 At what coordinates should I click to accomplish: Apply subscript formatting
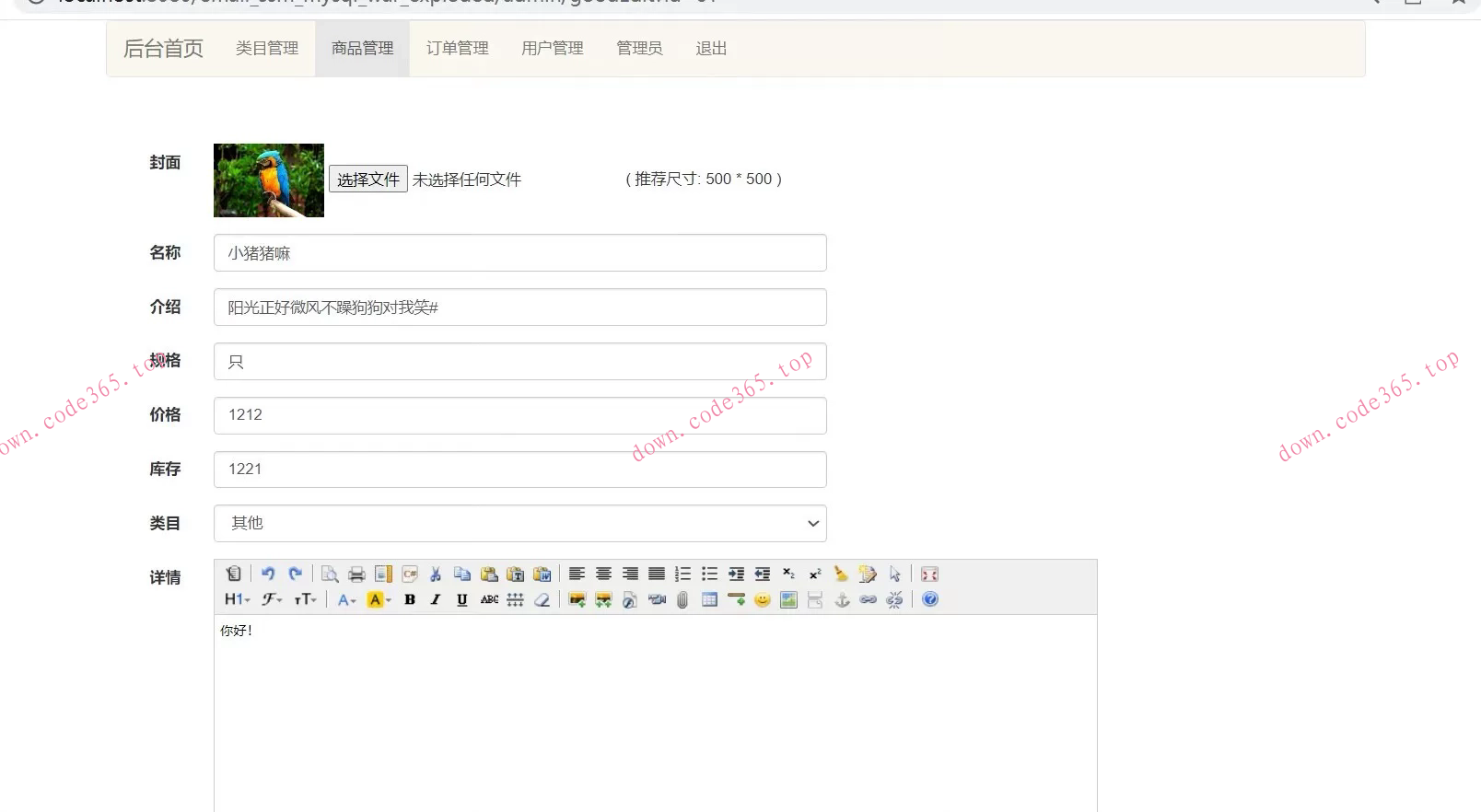tap(788, 574)
